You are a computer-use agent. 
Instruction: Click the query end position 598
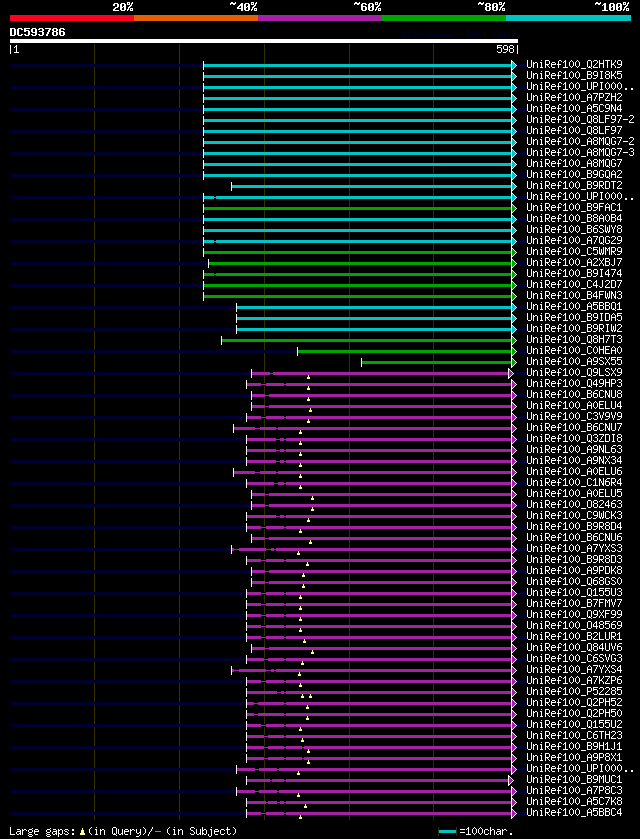pos(506,50)
